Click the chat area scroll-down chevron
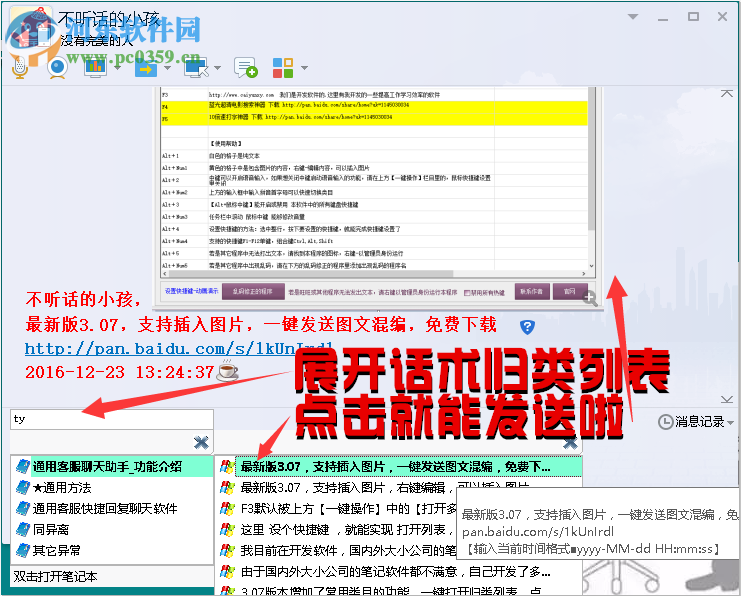The width and height of the screenshot is (741, 596). (727, 400)
